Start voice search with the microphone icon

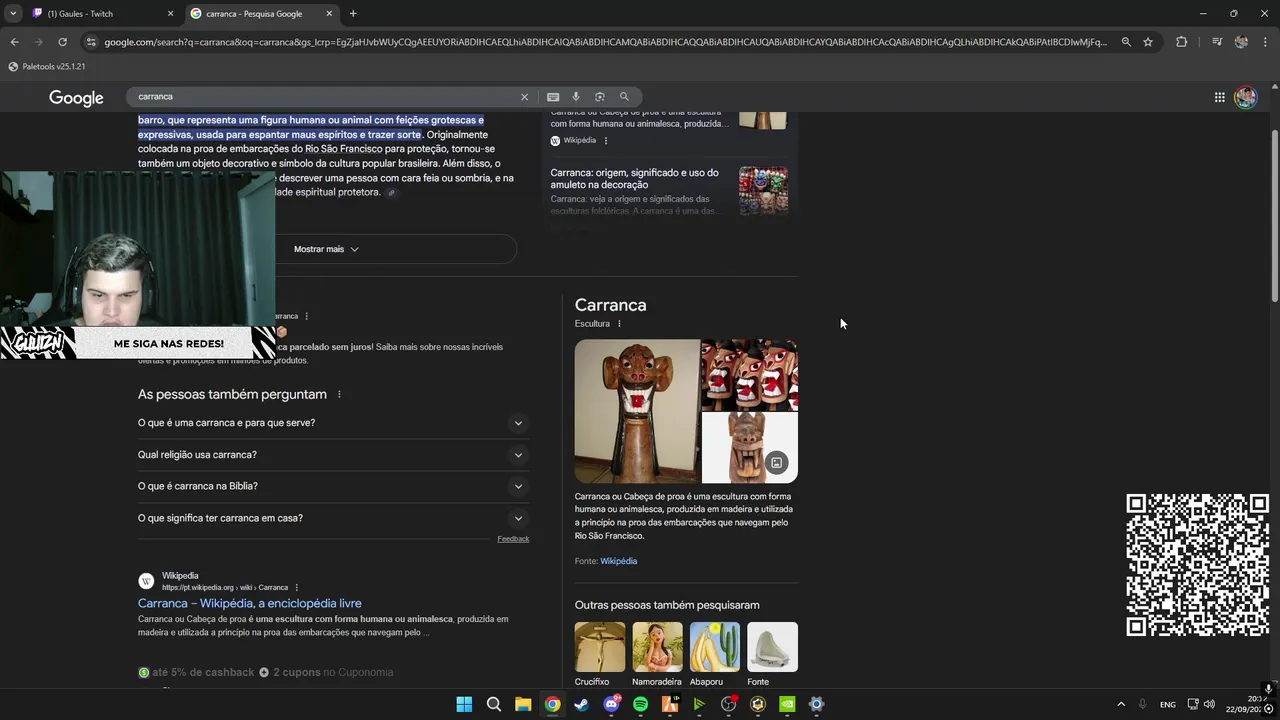click(x=576, y=97)
